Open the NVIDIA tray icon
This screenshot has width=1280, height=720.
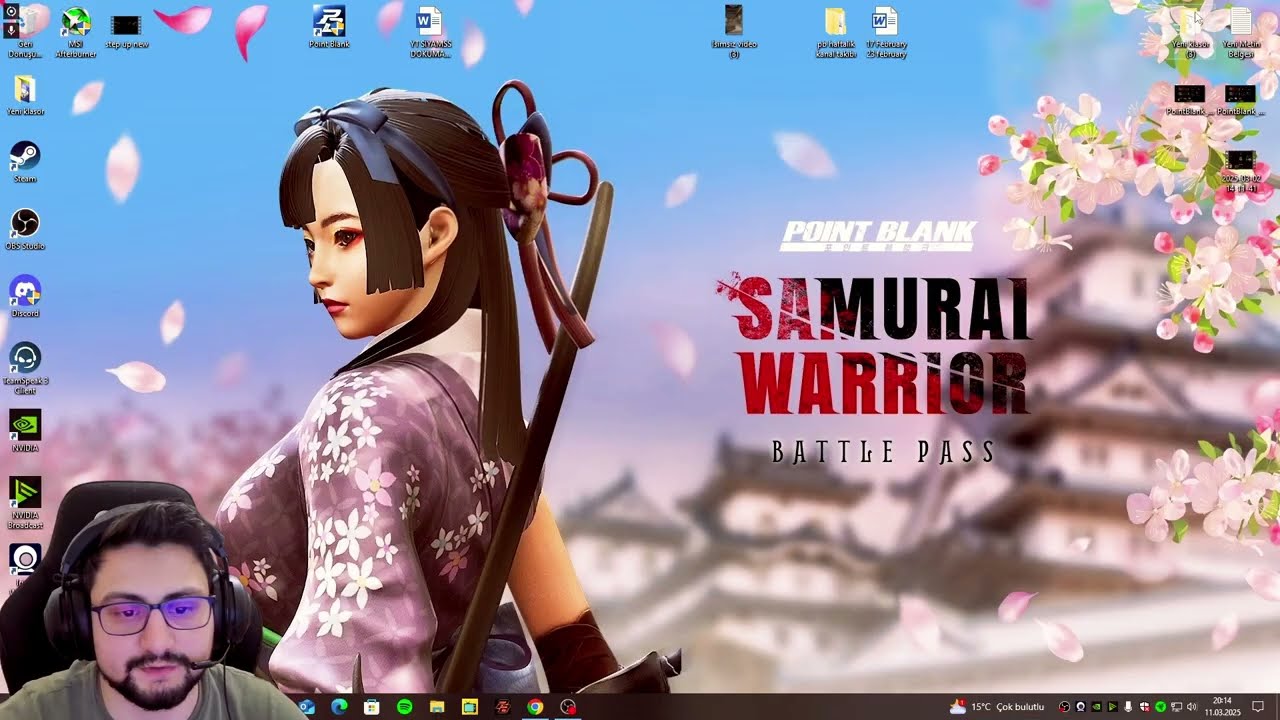point(1096,707)
